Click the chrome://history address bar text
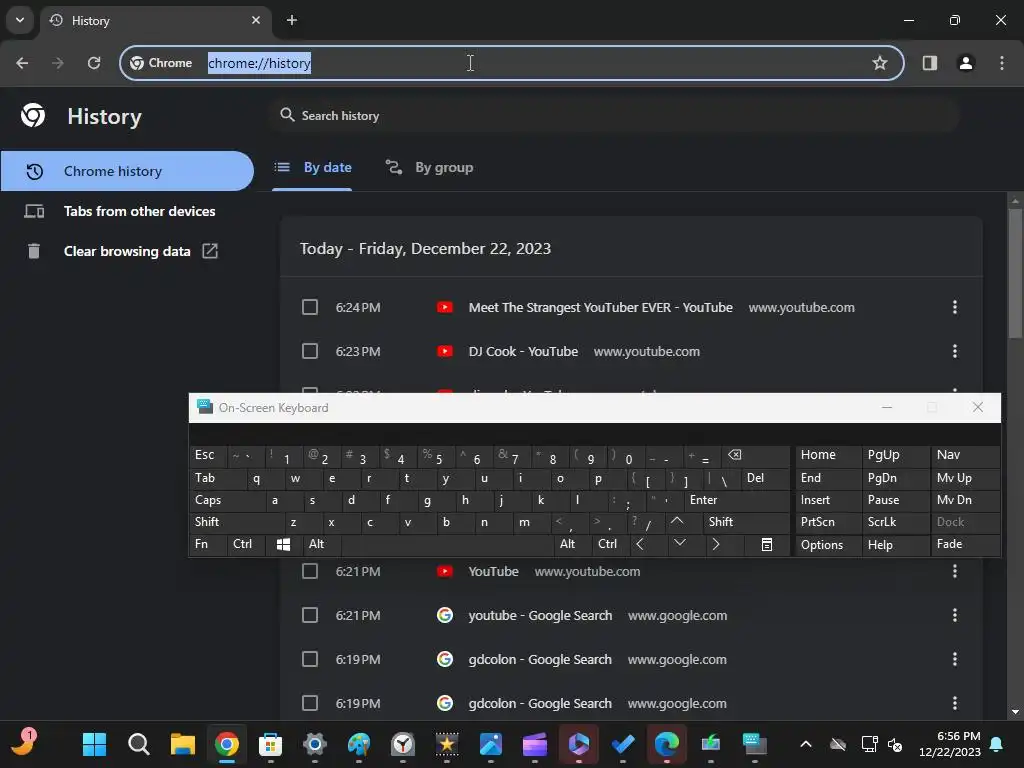This screenshot has width=1024, height=768. 259,63
